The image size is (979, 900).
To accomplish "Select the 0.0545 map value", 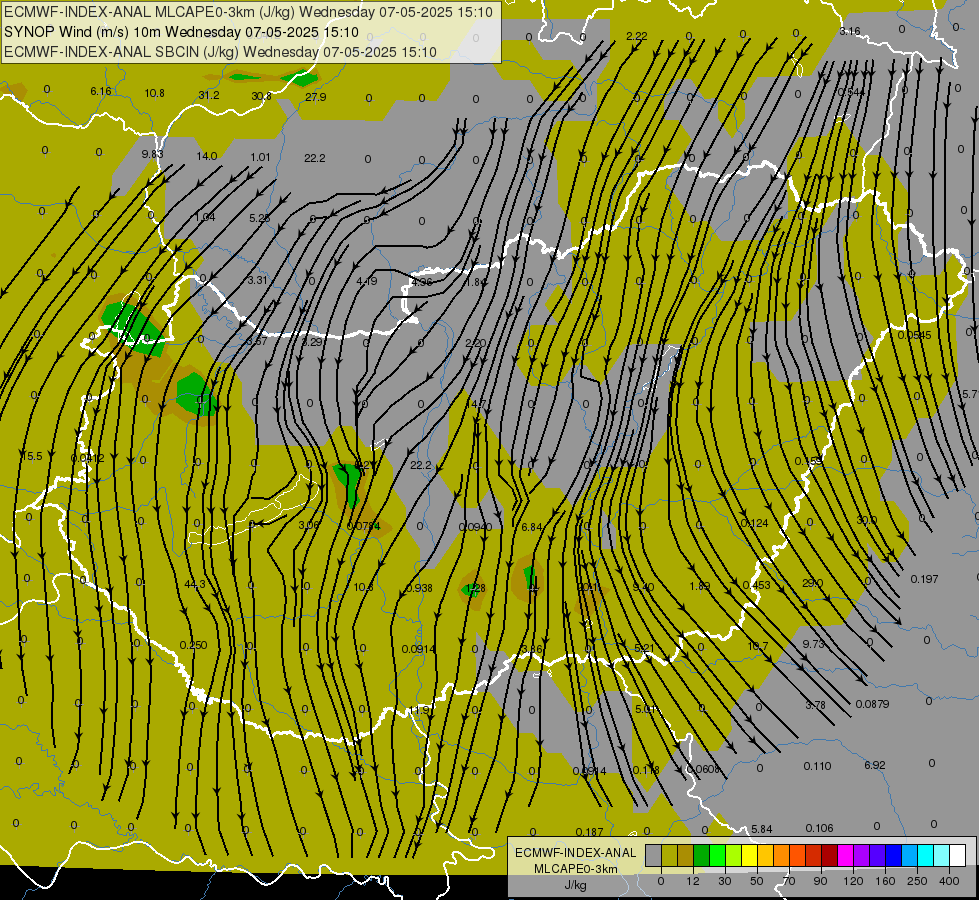I will pos(914,335).
